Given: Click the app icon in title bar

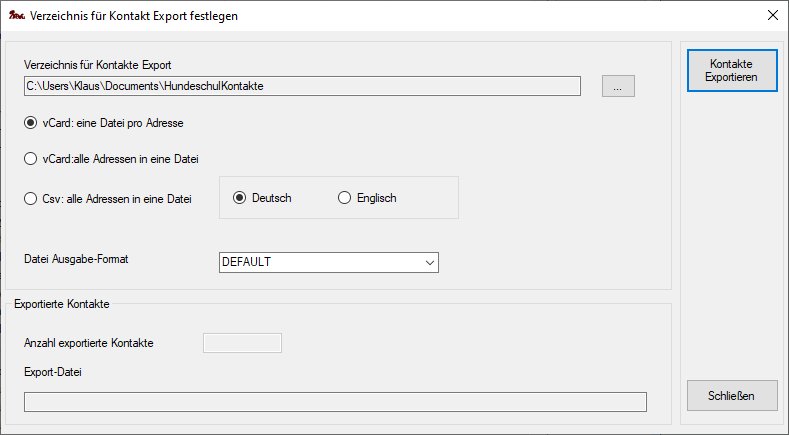Looking at the screenshot, I should 16,16.
